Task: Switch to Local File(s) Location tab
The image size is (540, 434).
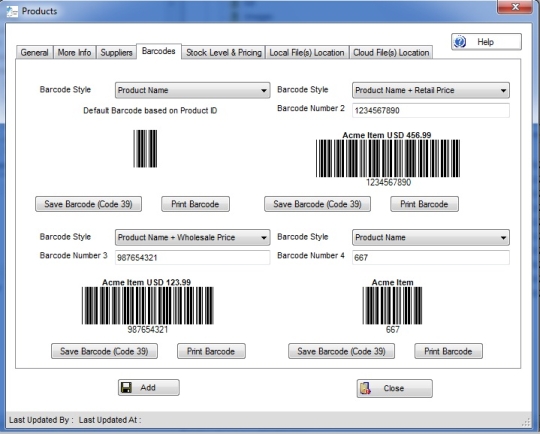Action: click(307, 53)
